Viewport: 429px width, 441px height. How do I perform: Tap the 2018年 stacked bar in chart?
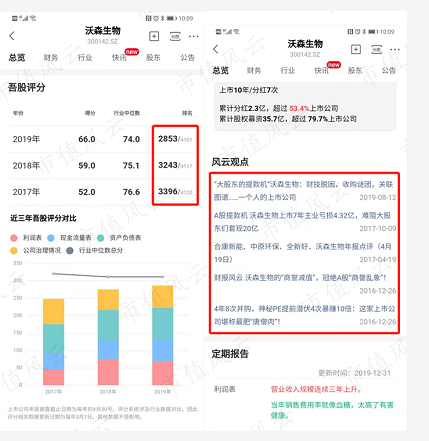108,337
